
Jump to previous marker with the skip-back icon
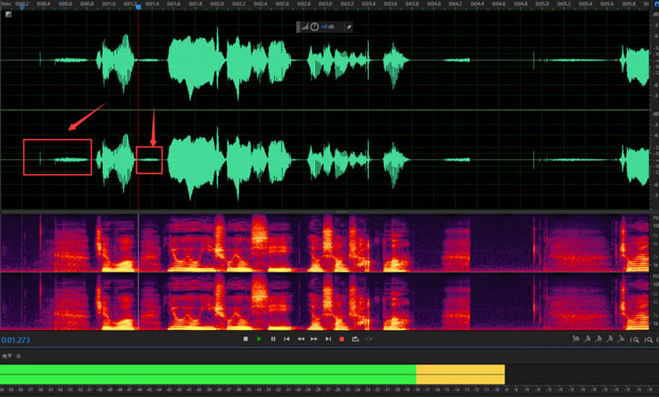point(287,339)
